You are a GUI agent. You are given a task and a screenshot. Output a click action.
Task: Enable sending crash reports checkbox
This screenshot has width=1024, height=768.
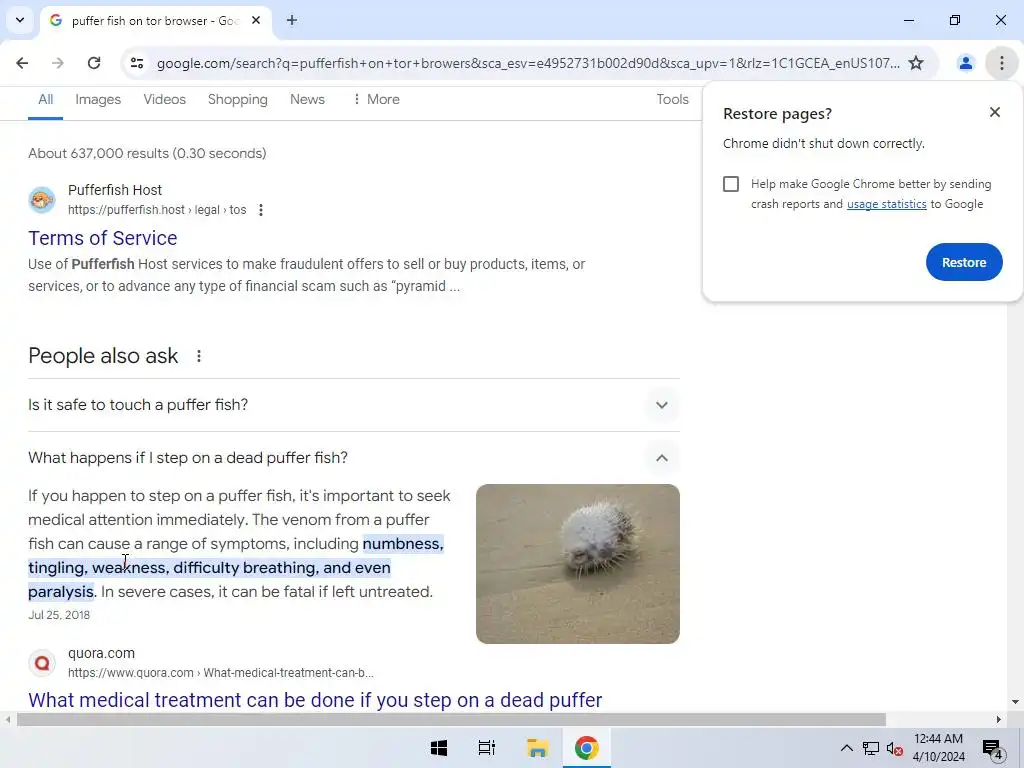(731, 184)
